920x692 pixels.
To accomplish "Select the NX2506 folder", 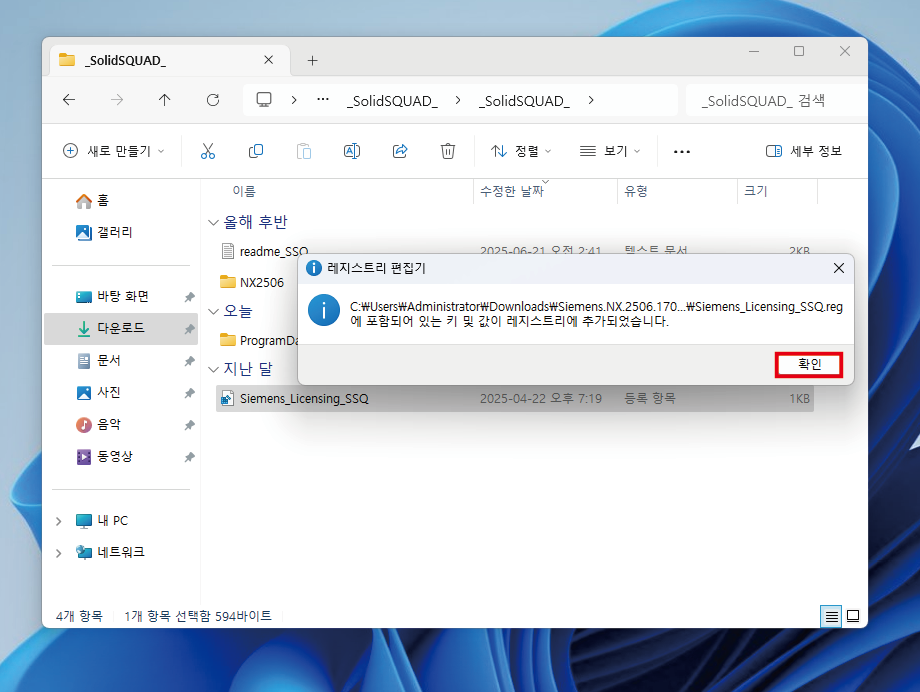I will coord(252,282).
